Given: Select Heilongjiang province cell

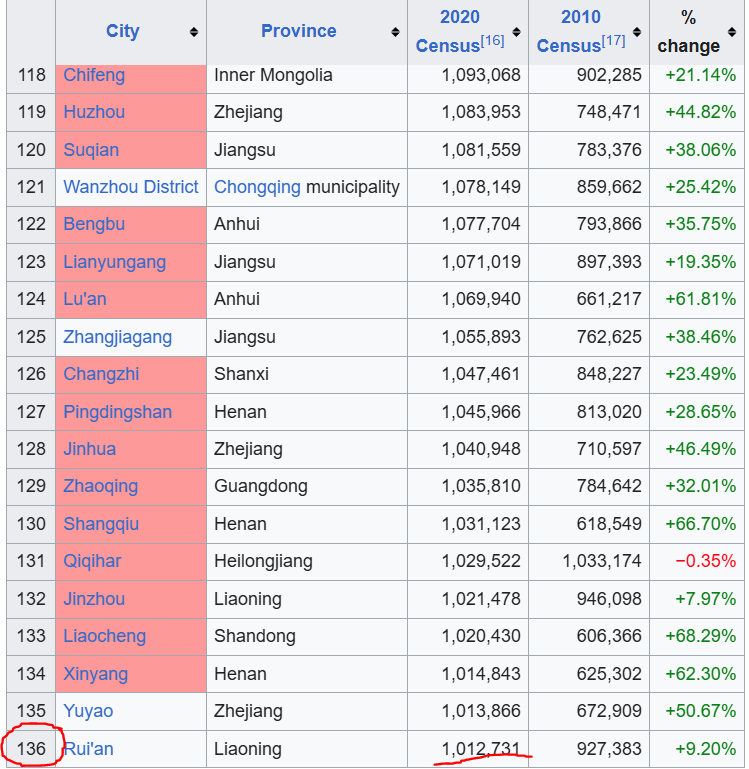Looking at the screenshot, I should (307, 561).
